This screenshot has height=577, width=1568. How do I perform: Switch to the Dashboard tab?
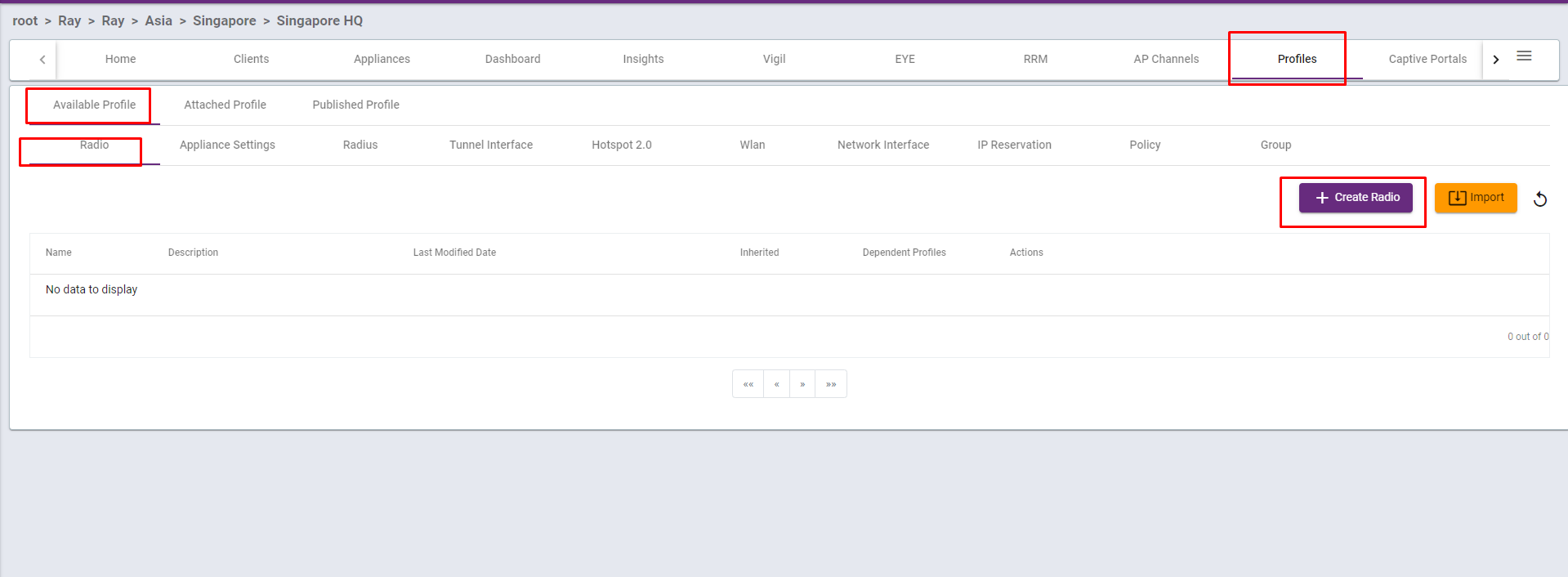513,59
